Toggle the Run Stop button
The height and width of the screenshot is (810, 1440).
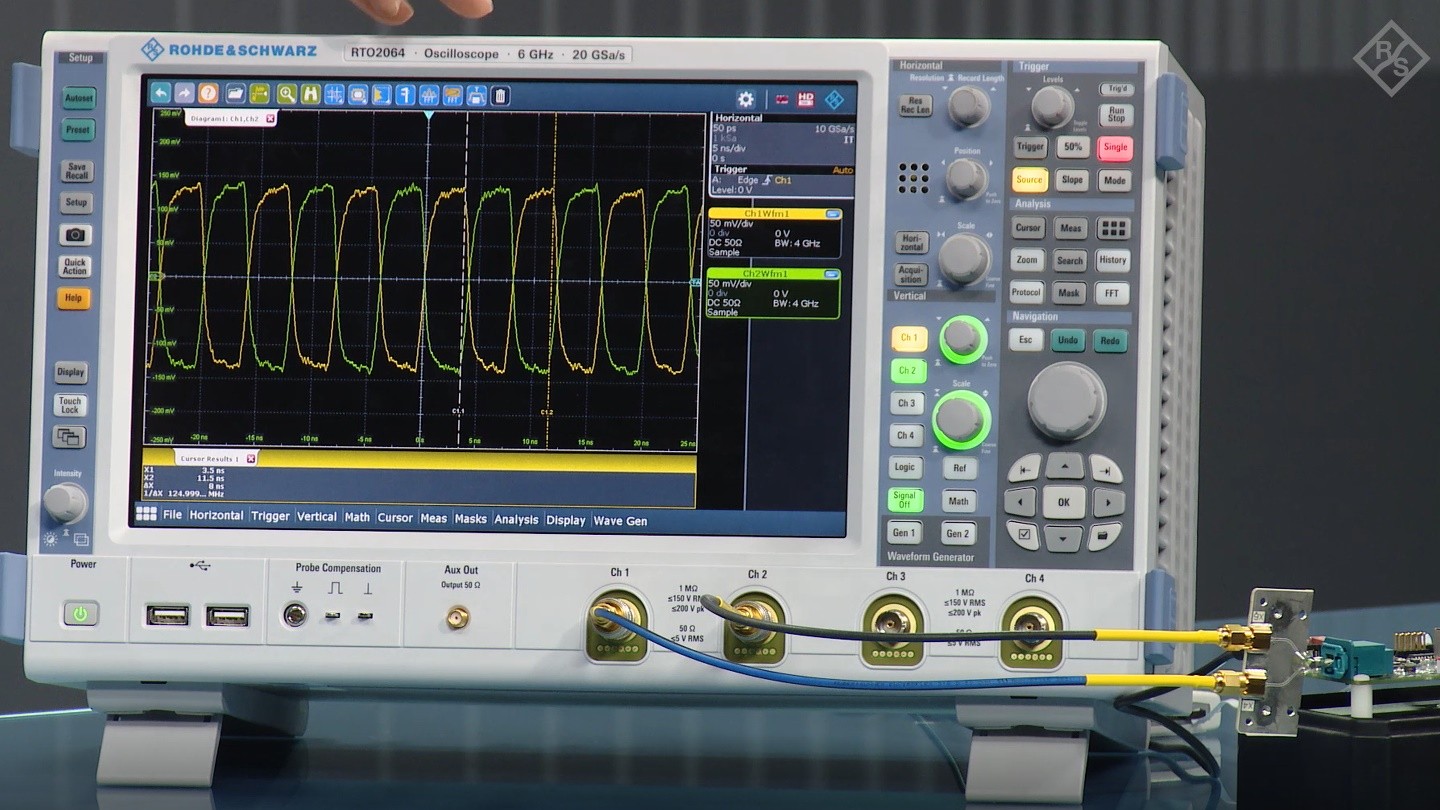point(1116,114)
